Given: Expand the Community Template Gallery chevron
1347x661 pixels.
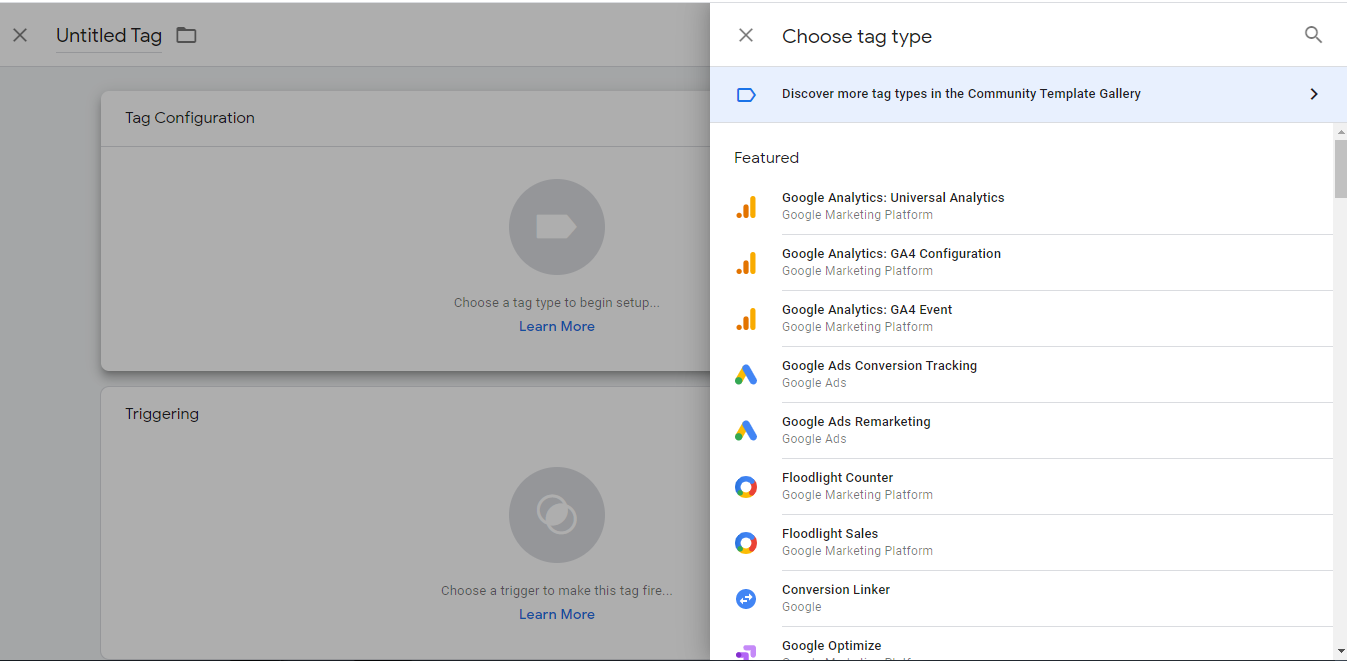Looking at the screenshot, I should pyautogui.click(x=1314, y=94).
